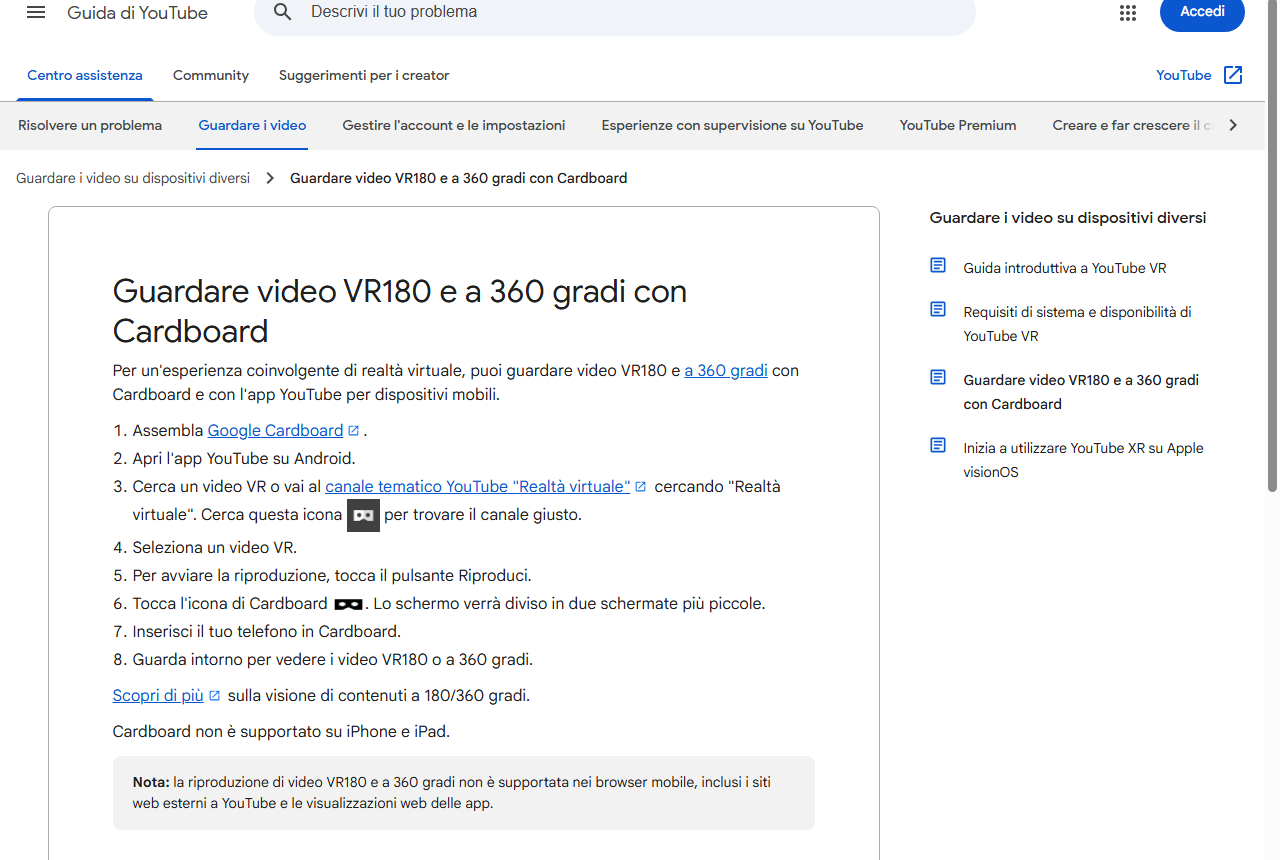Image resolution: width=1280 pixels, height=860 pixels.
Task: Click the article icon beside Inizia a utilizzare
Action: 938,446
